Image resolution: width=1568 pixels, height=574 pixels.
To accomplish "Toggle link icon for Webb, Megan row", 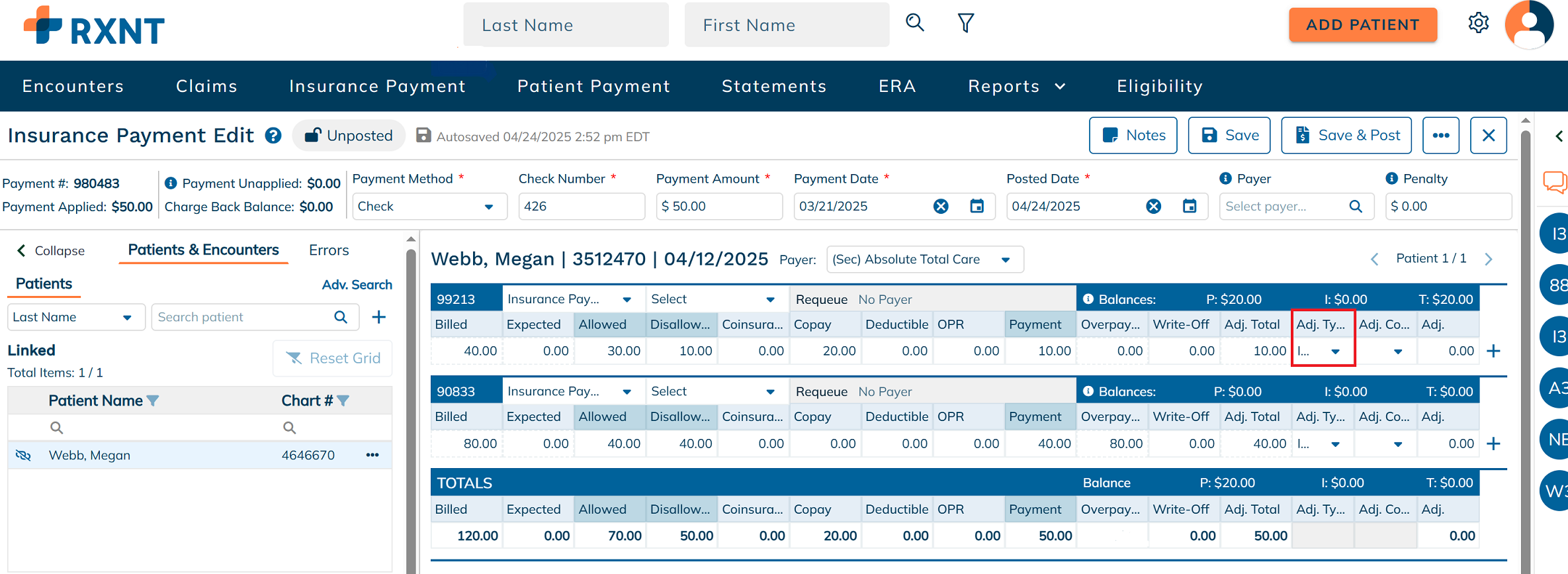I will pyautogui.click(x=23, y=455).
